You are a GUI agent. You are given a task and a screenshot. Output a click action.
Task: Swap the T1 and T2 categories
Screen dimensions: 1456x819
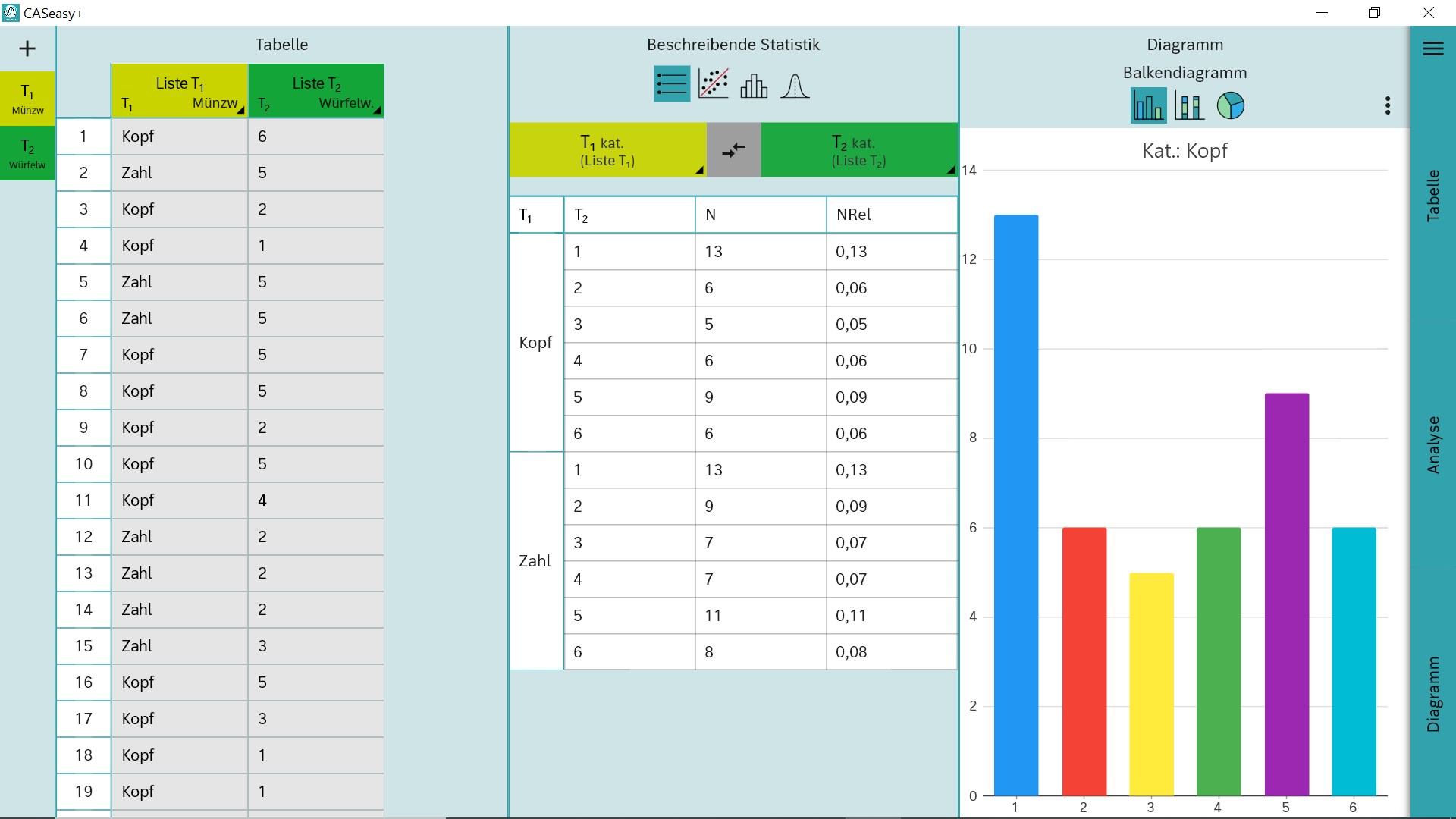[x=733, y=150]
